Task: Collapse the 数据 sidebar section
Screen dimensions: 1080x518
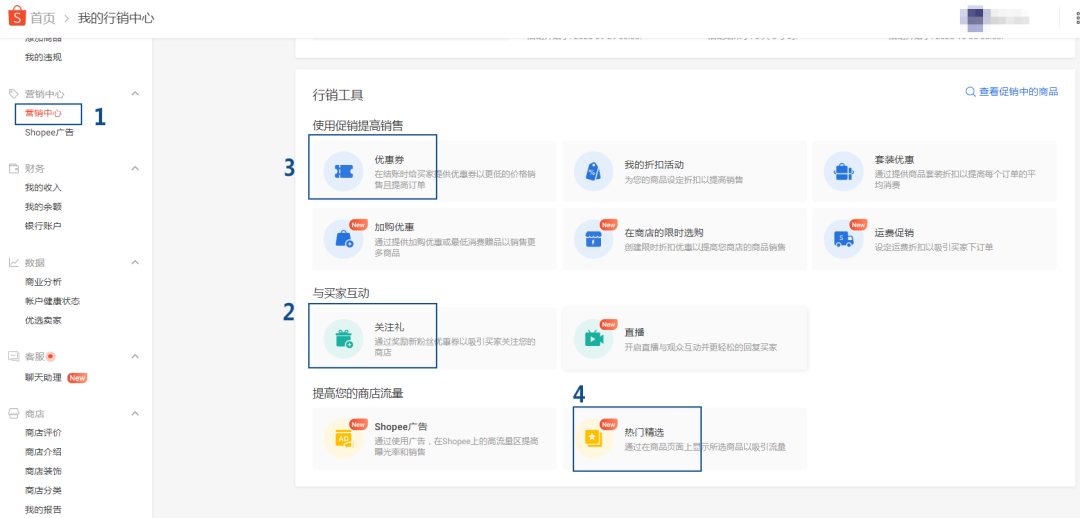Action: (135, 262)
